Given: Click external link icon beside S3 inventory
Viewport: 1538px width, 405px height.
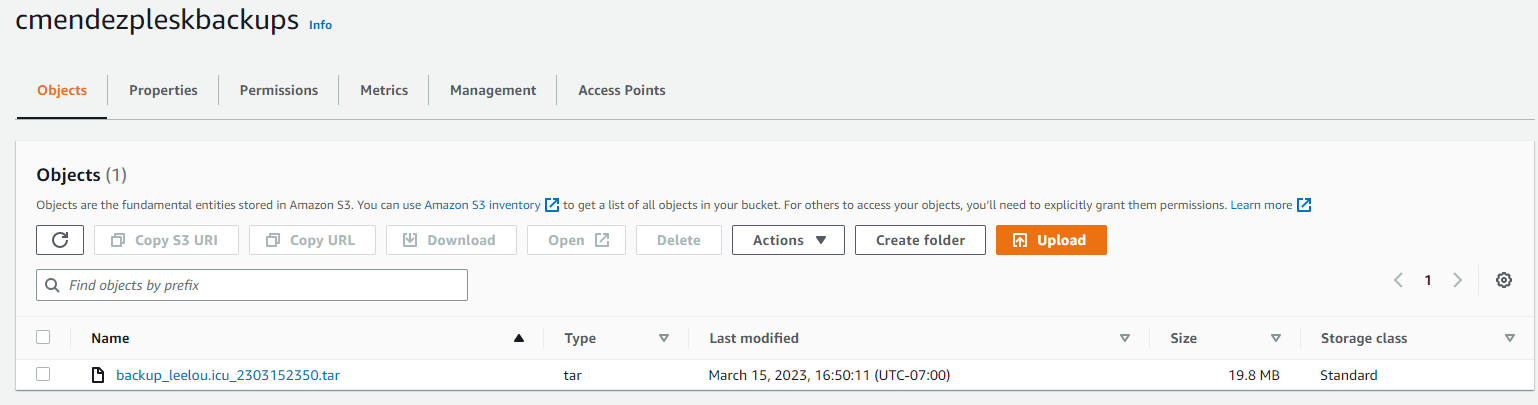Looking at the screenshot, I should click(x=552, y=205).
